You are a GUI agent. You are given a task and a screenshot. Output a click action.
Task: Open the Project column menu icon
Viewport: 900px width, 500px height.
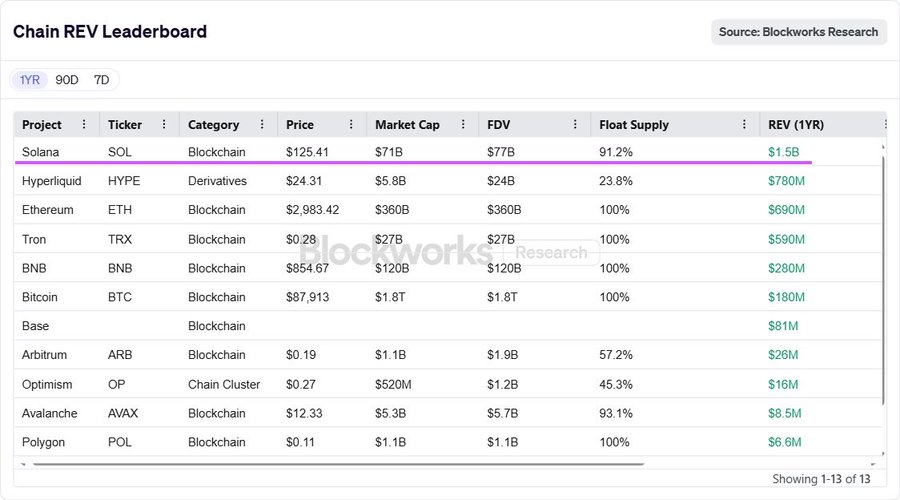point(84,125)
